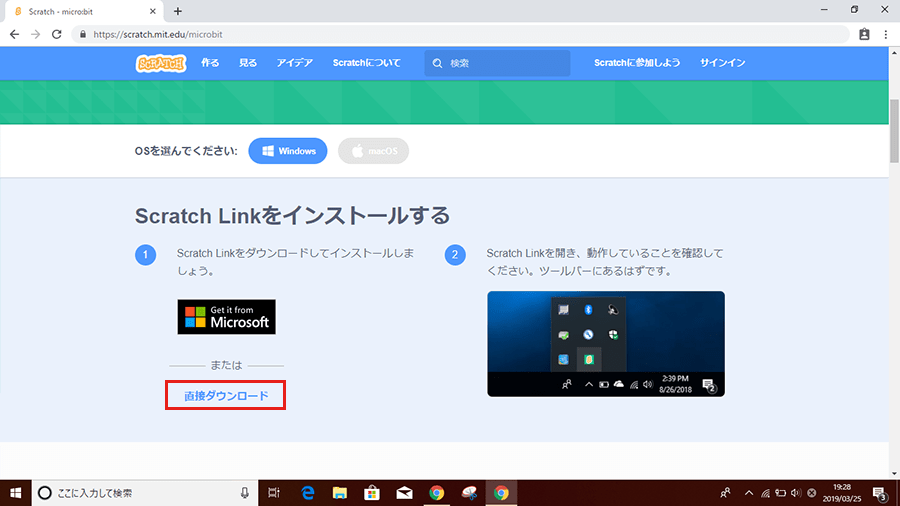
Task: Open the 作る menu item
Action: point(210,63)
